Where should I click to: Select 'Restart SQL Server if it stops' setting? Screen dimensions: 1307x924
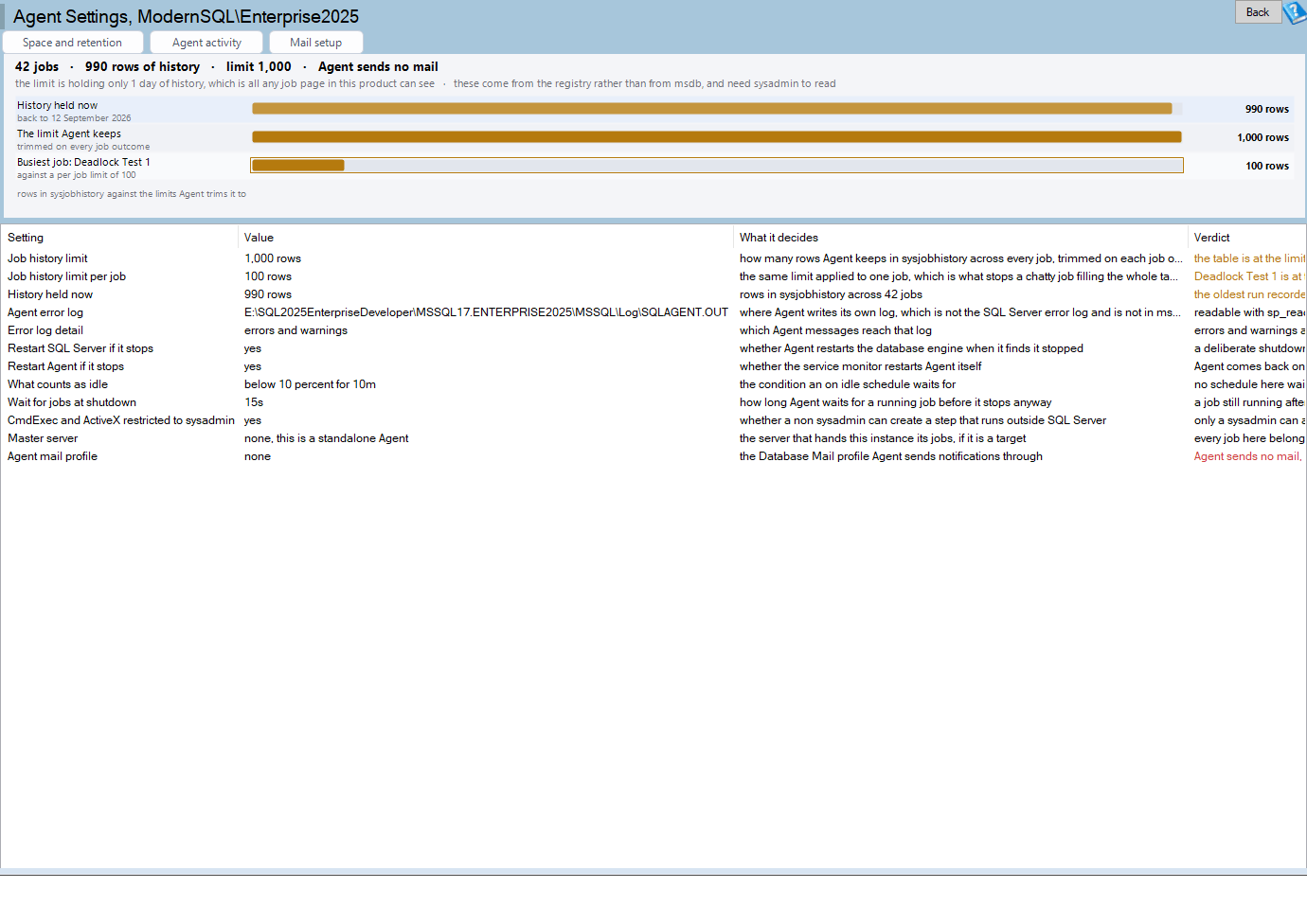[81, 348]
